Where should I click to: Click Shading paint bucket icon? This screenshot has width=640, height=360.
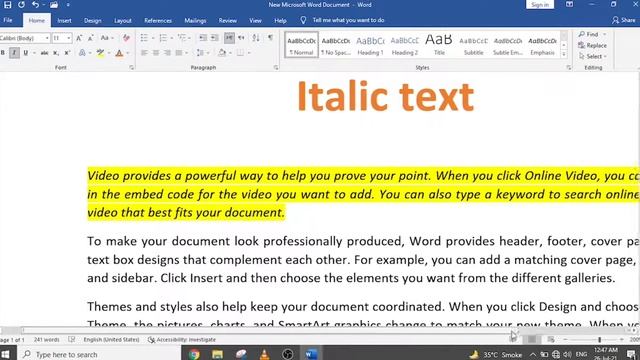click(222, 53)
